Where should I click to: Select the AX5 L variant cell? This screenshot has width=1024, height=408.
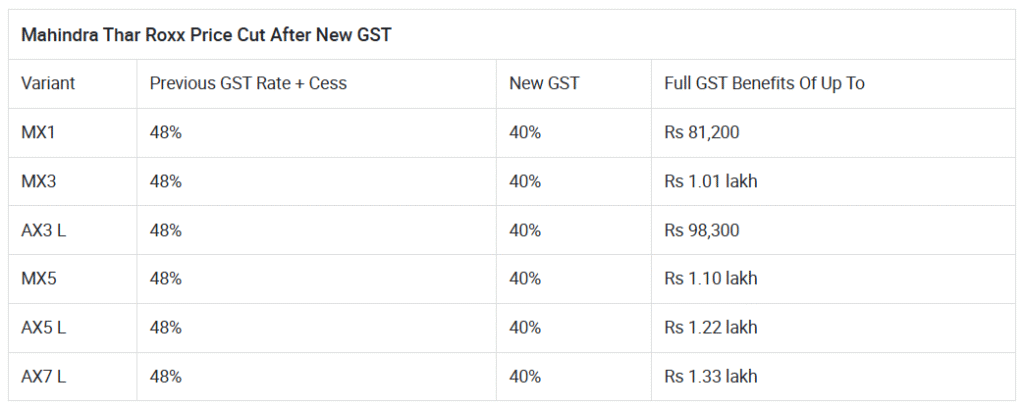tap(44, 328)
